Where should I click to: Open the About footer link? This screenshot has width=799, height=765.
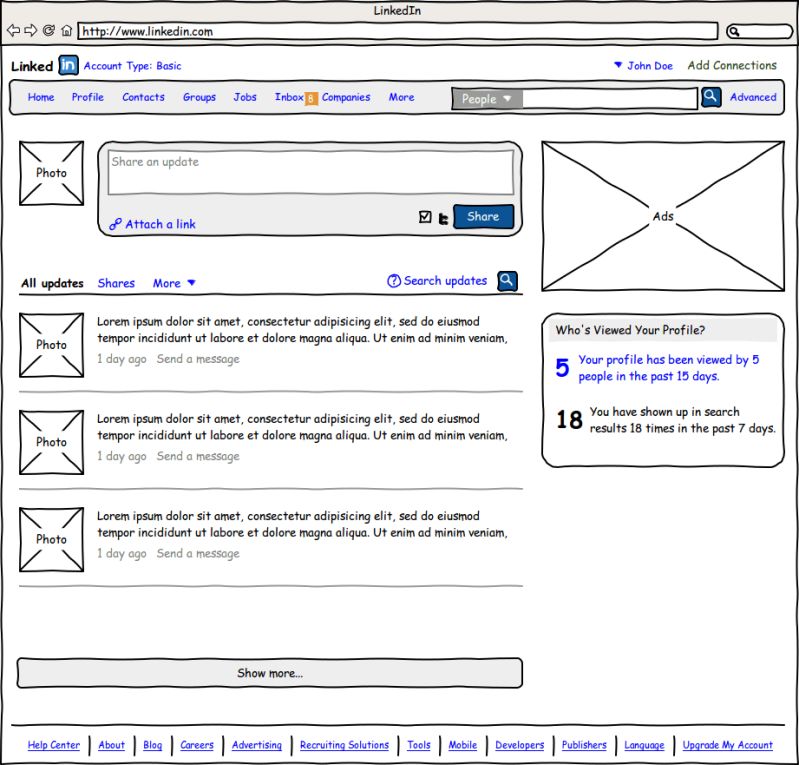(x=112, y=745)
